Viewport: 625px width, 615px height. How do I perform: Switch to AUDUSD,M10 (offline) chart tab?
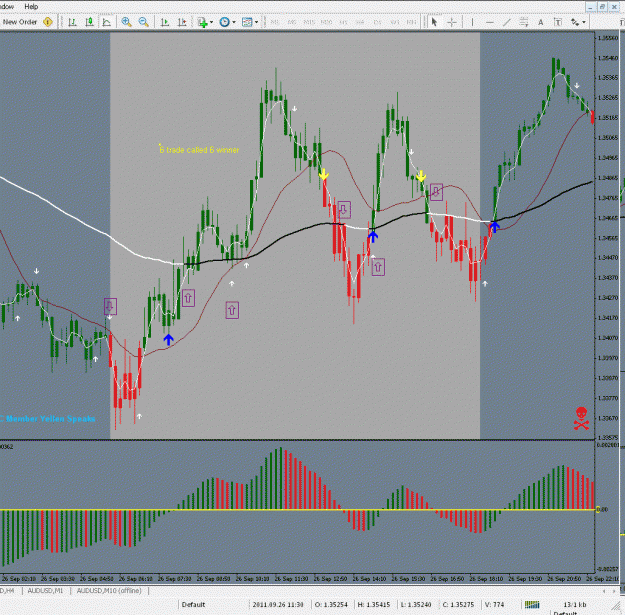(109, 591)
